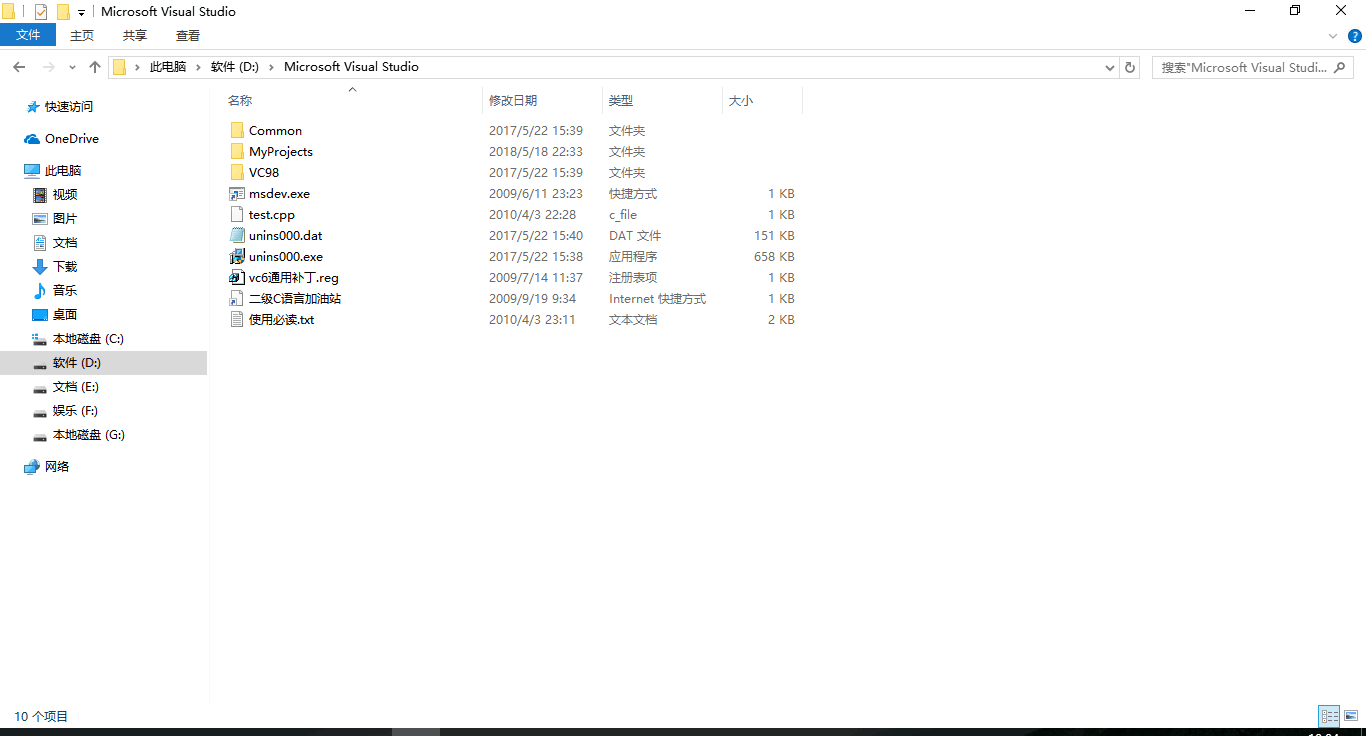
Task: Click the 151 KB size cell
Action: click(774, 236)
